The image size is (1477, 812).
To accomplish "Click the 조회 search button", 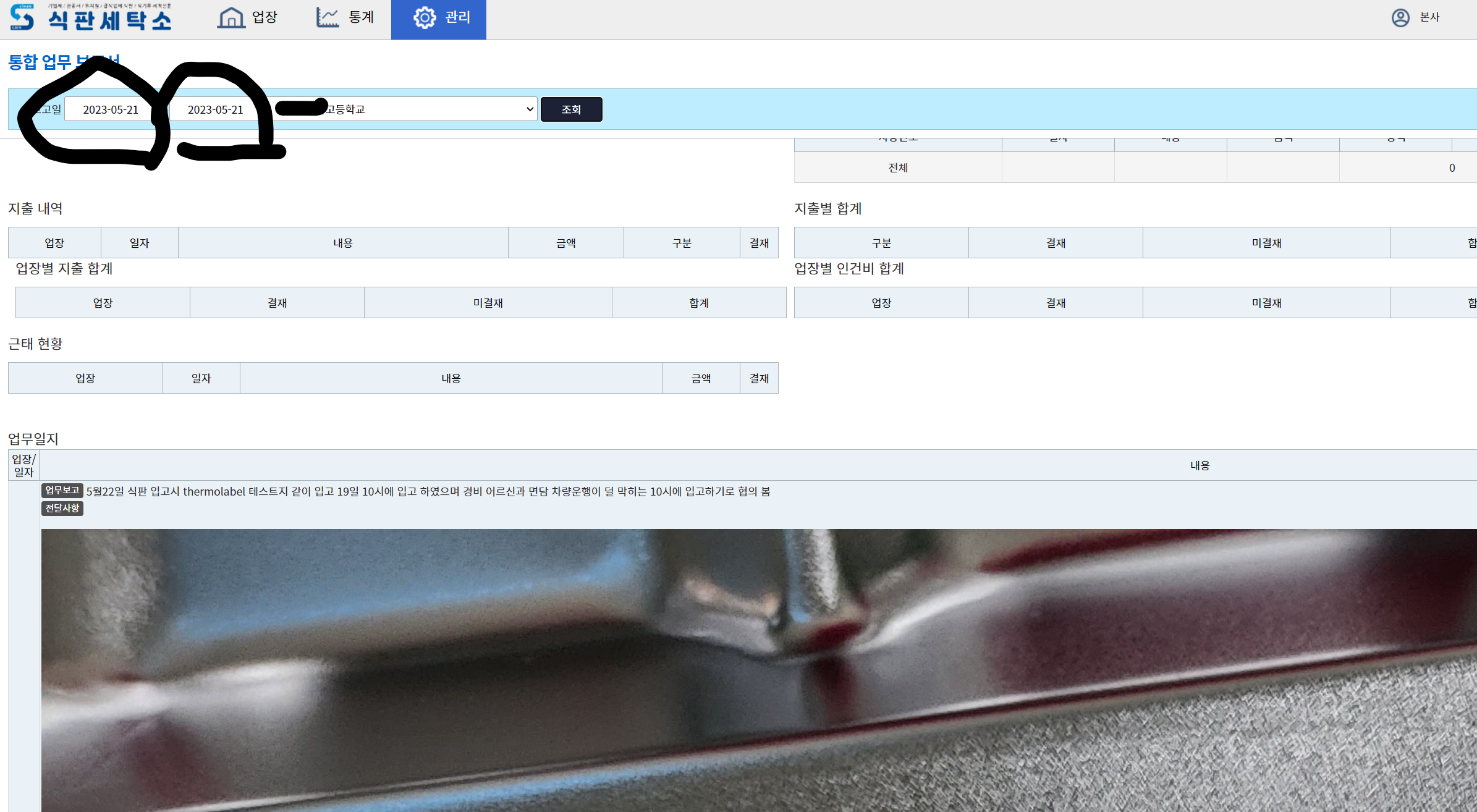I will coord(571,109).
